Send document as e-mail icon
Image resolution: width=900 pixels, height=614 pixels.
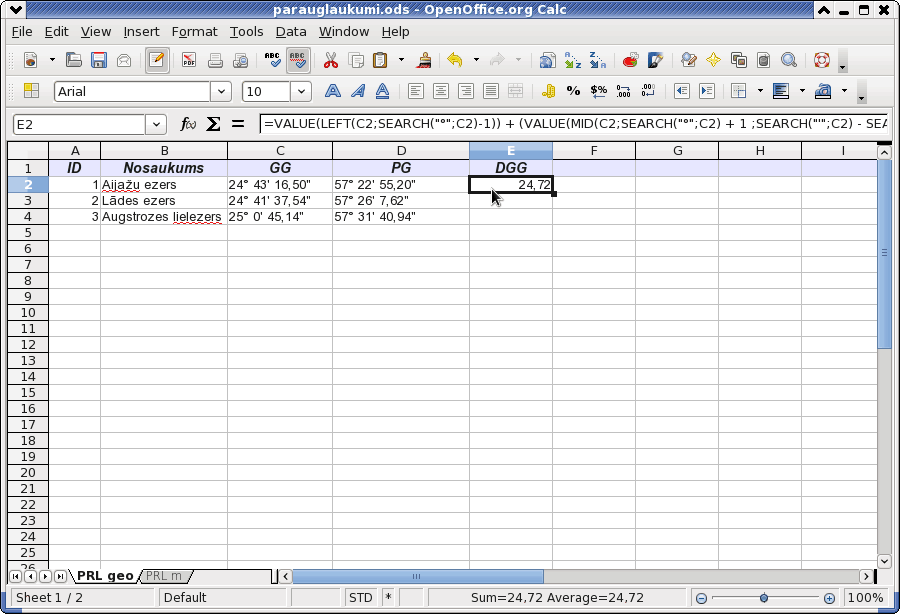pyautogui.click(x=124, y=60)
